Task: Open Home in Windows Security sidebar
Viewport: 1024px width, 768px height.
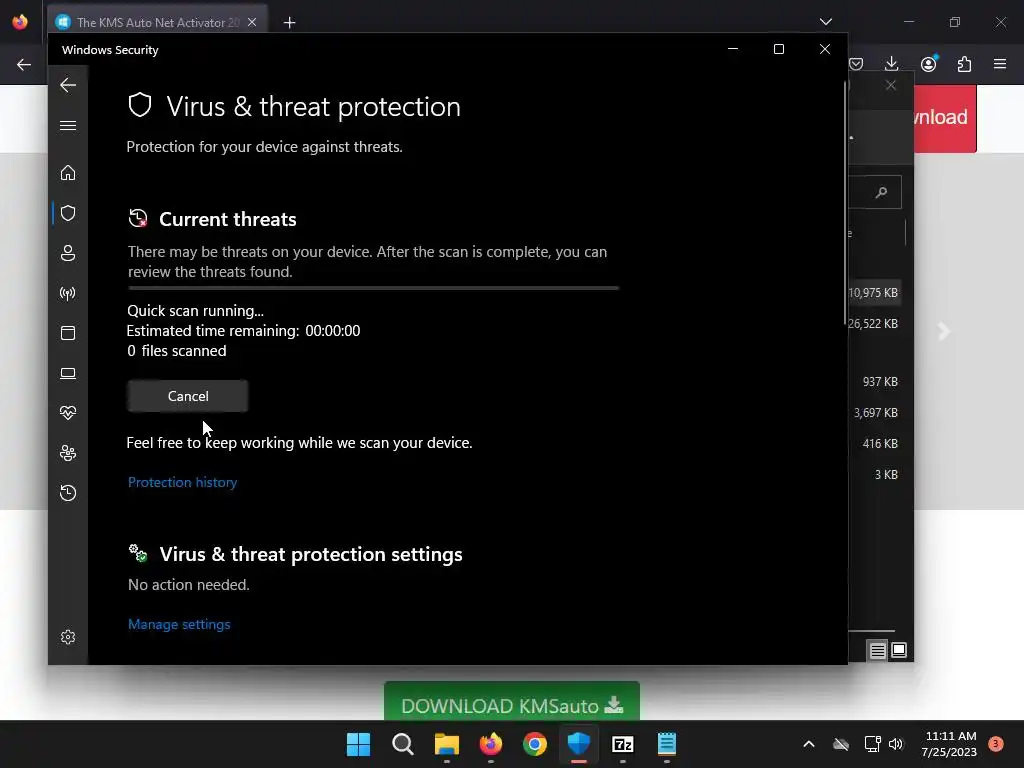Action: pos(68,173)
